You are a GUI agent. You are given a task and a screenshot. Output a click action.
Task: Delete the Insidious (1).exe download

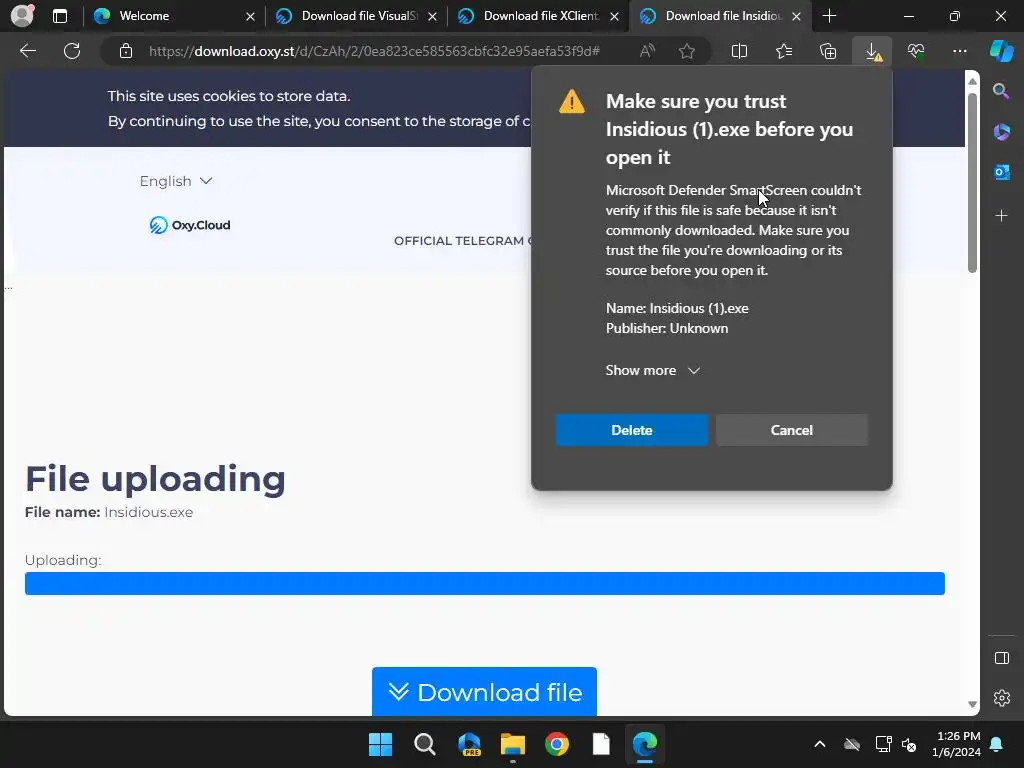[x=632, y=430]
